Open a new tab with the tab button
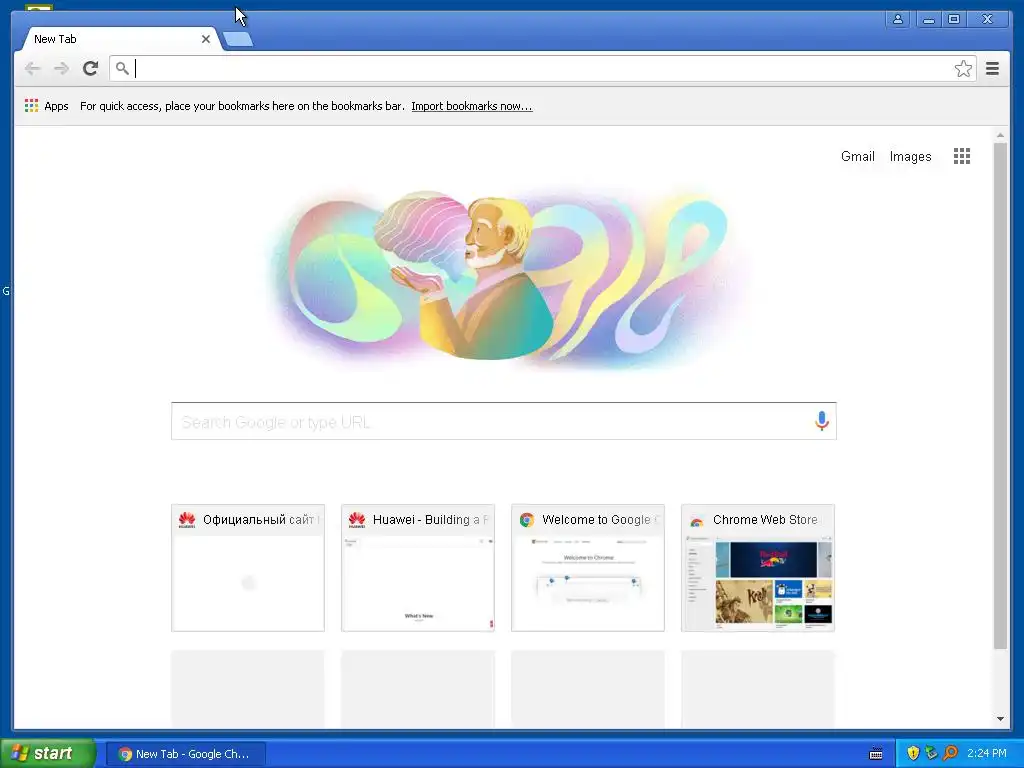This screenshot has height=768, width=1024. coord(238,40)
